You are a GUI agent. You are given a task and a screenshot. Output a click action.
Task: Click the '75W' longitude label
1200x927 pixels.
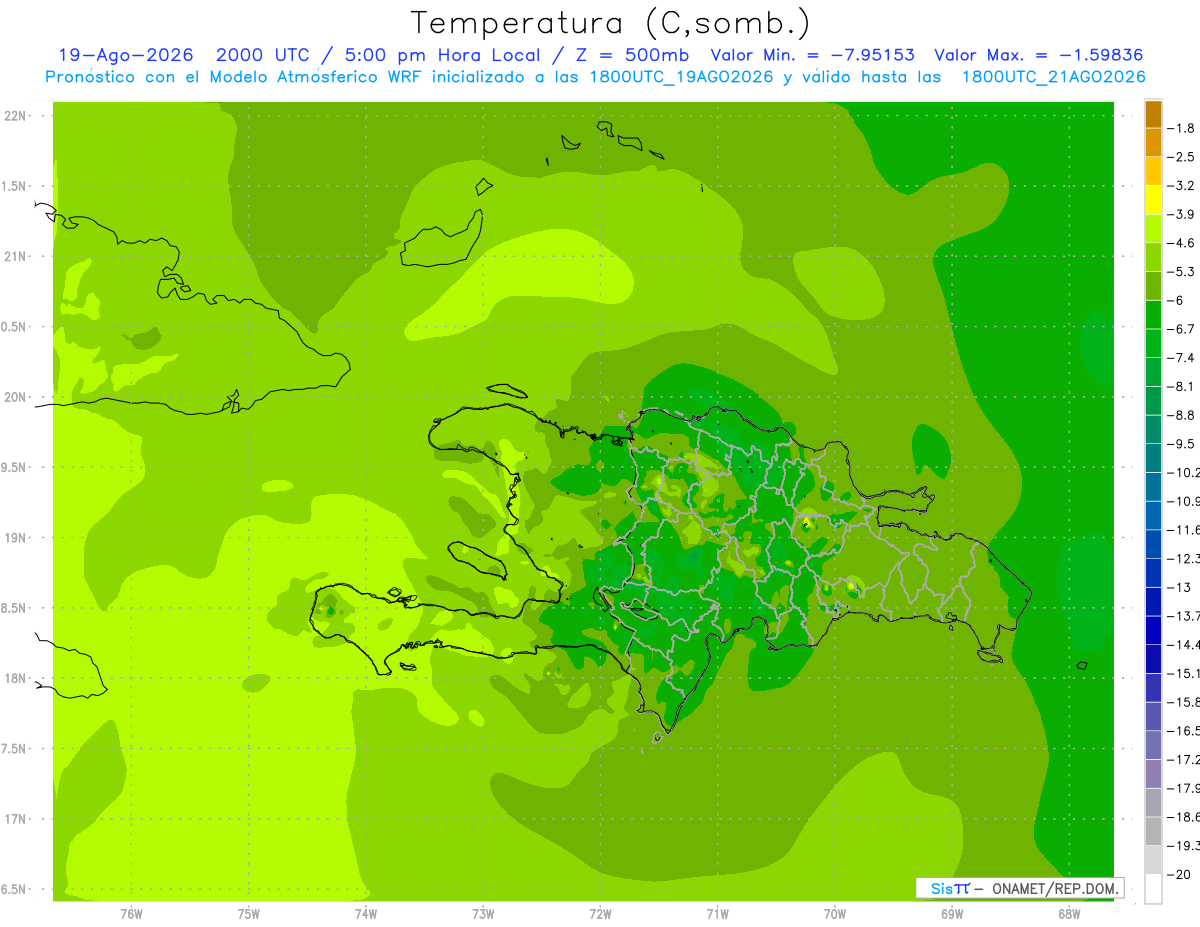[248, 913]
